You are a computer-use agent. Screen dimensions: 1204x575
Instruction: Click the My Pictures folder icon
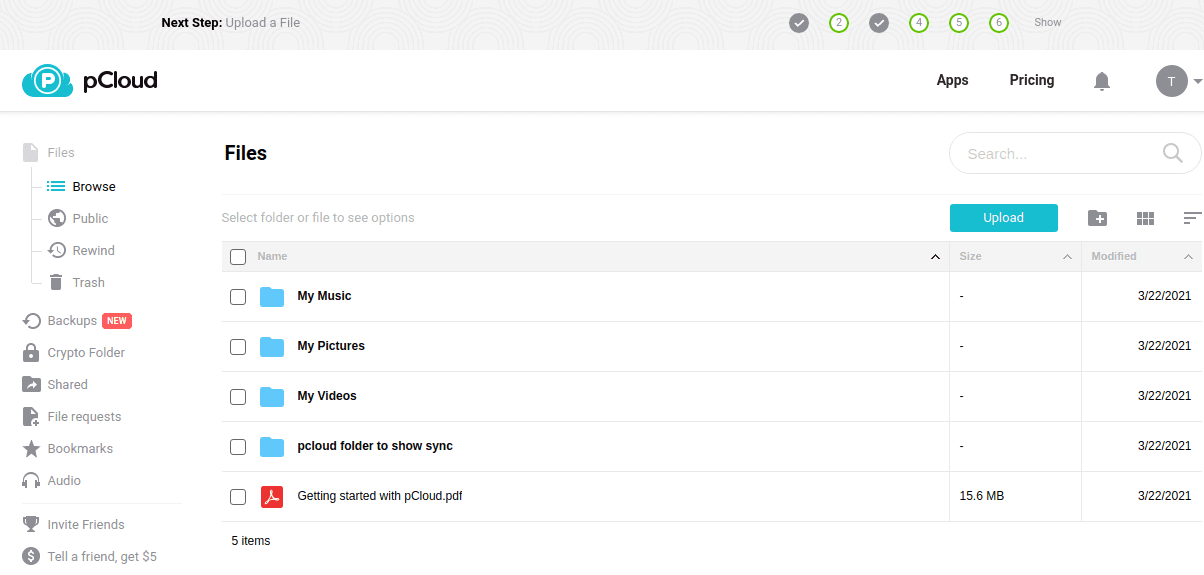272,346
